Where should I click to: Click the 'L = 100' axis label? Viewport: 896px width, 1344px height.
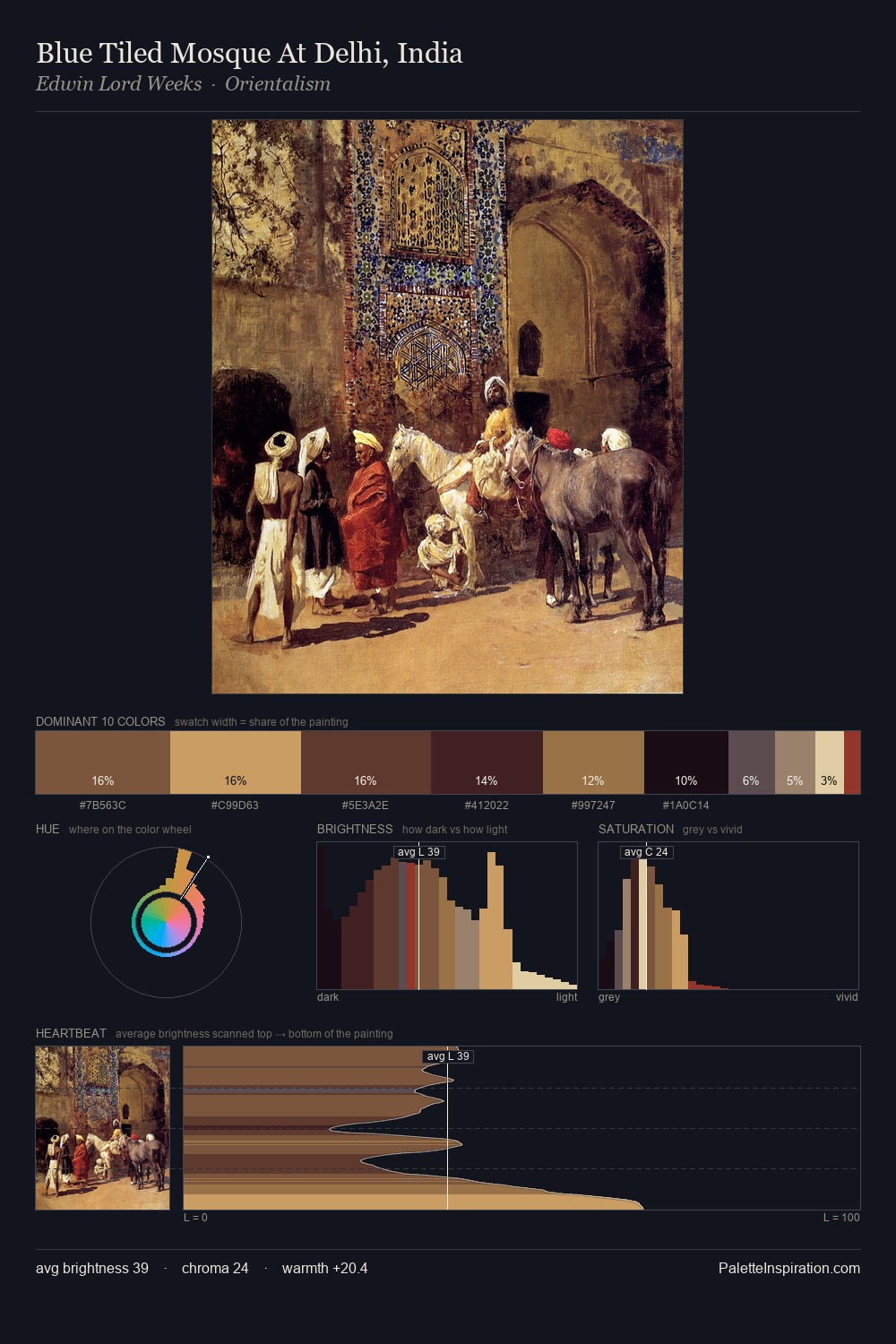(841, 1217)
